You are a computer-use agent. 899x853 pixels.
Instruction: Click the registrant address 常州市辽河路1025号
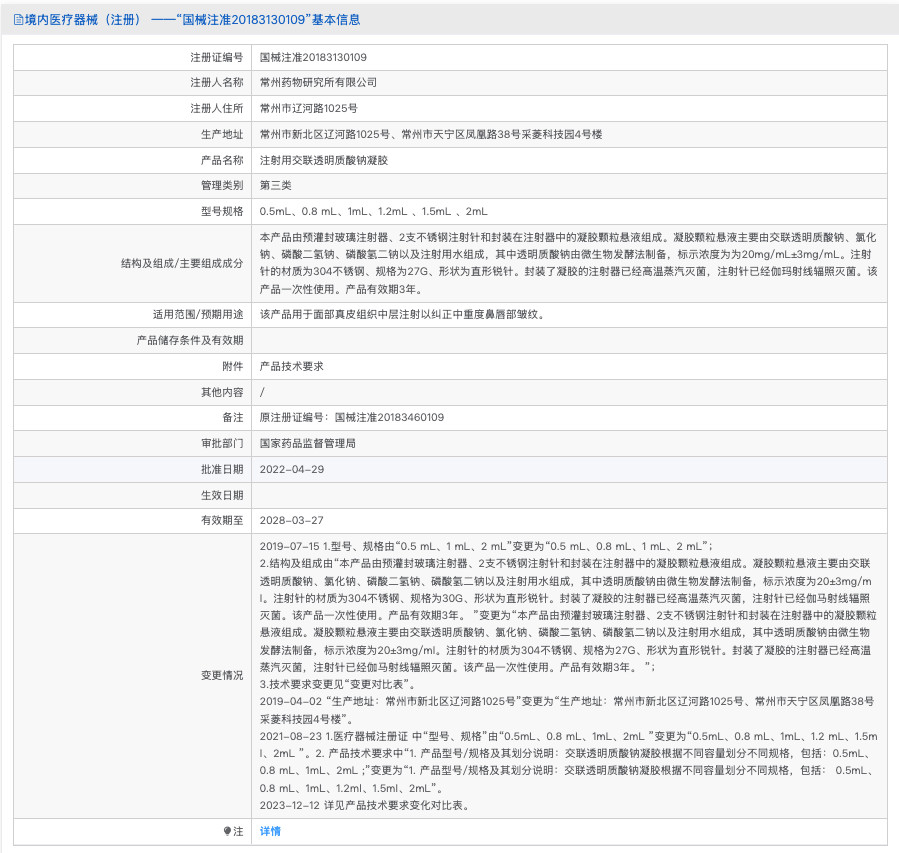coord(308,108)
